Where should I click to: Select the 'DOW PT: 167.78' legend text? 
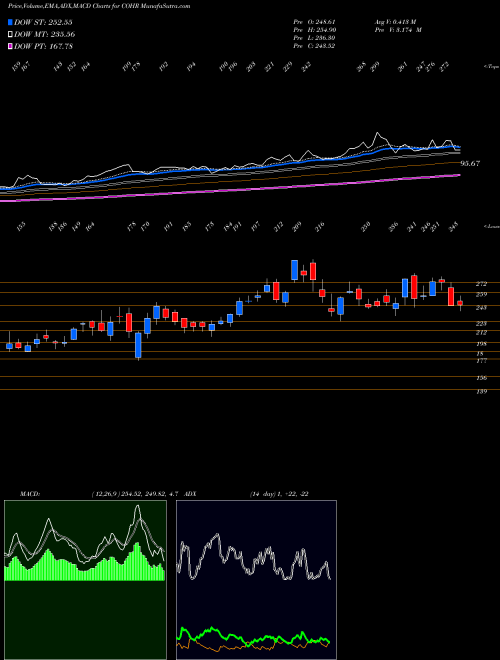tap(43, 46)
